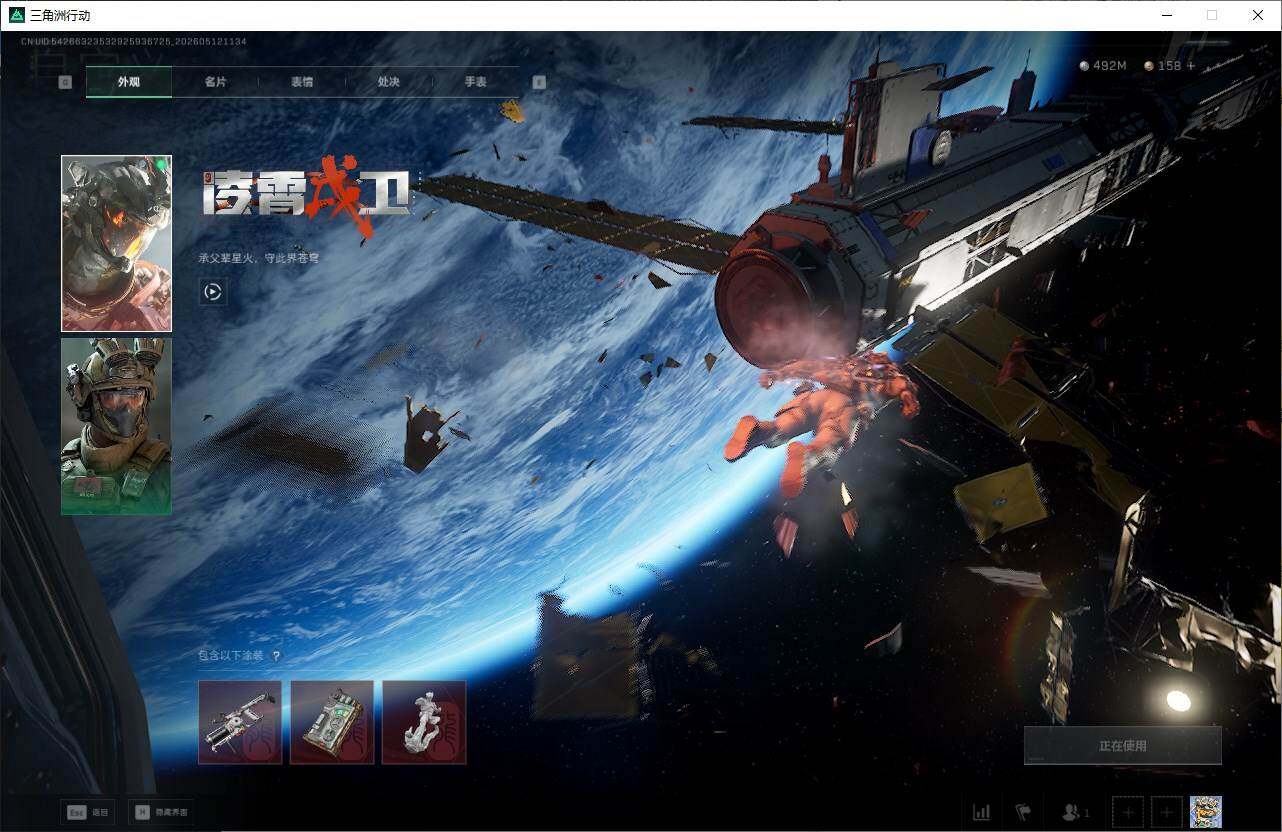Open the 包含以下涂装 help question mark
This screenshot has height=832, width=1282.
[x=276, y=656]
